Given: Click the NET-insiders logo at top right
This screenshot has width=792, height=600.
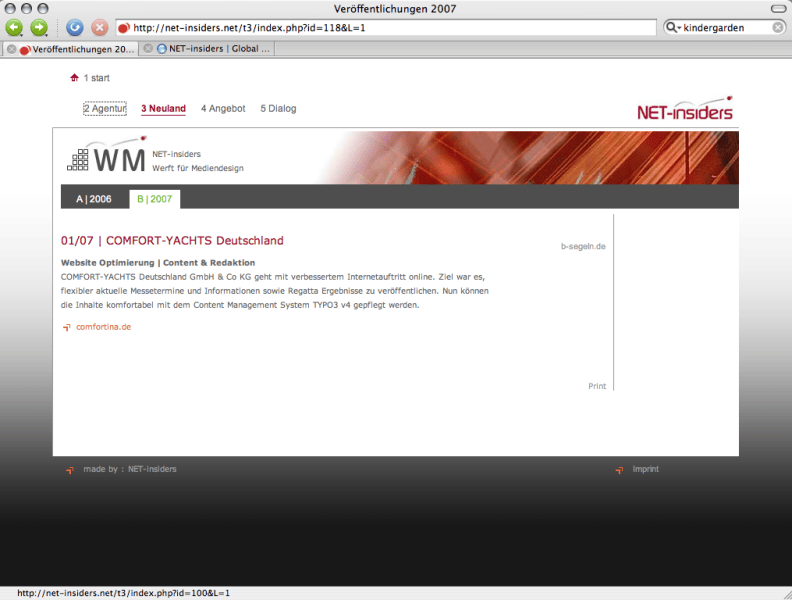Looking at the screenshot, I should (685, 109).
